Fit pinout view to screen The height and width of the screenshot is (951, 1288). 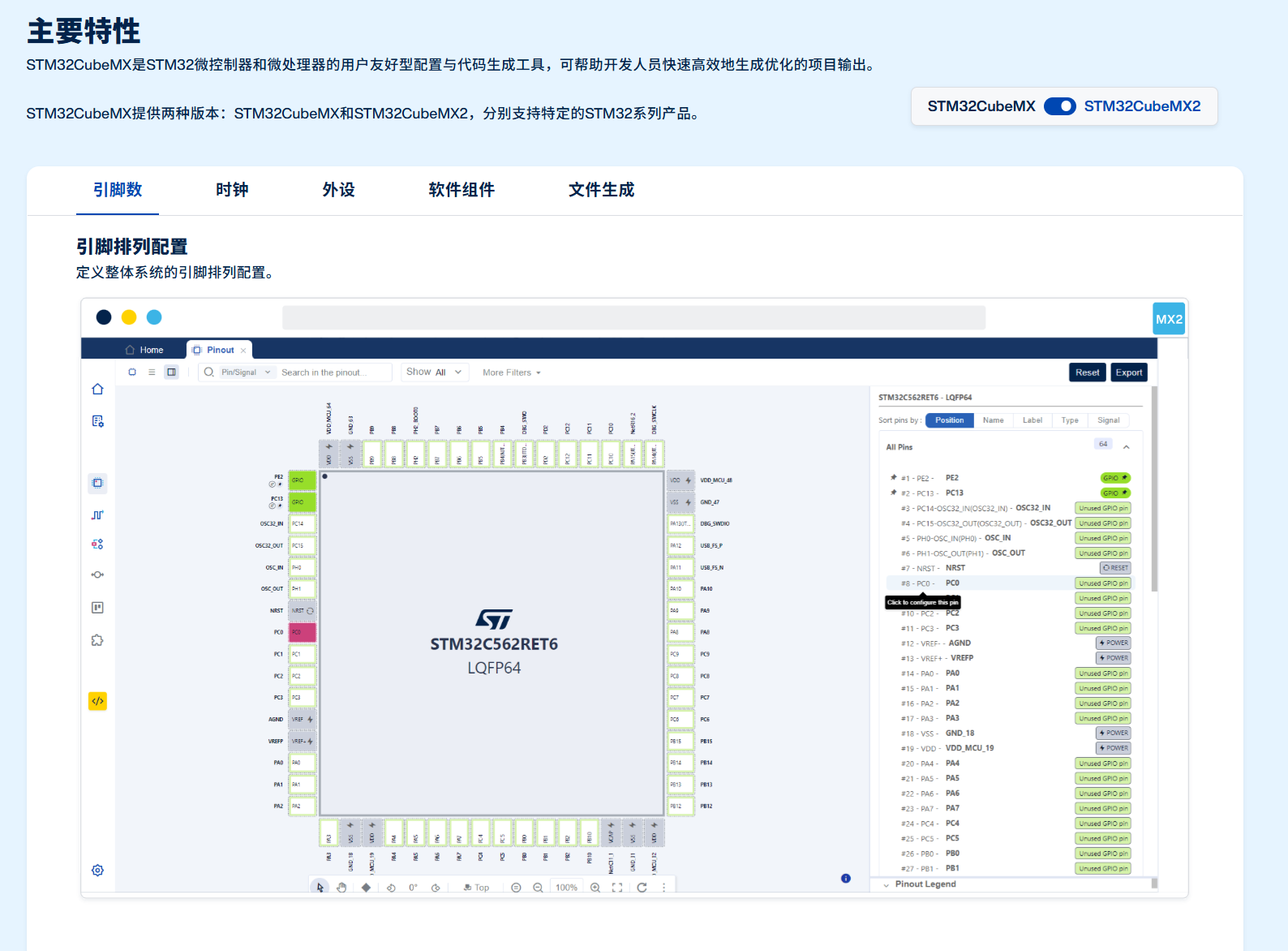[617, 888]
